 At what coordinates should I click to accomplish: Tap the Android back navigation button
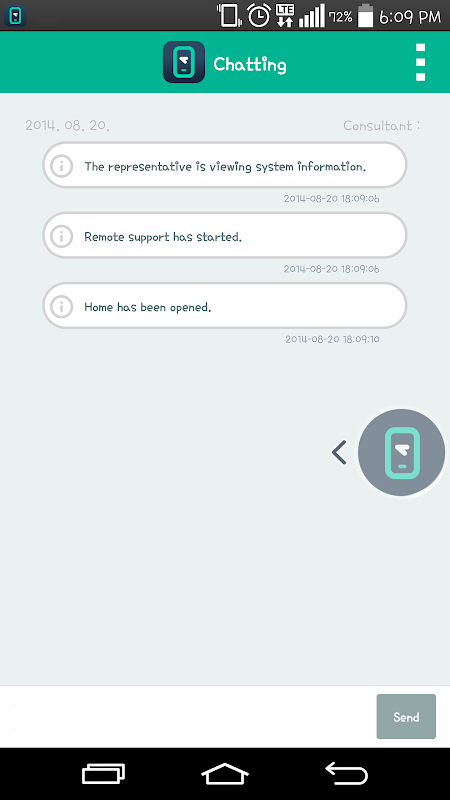point(346,774)
